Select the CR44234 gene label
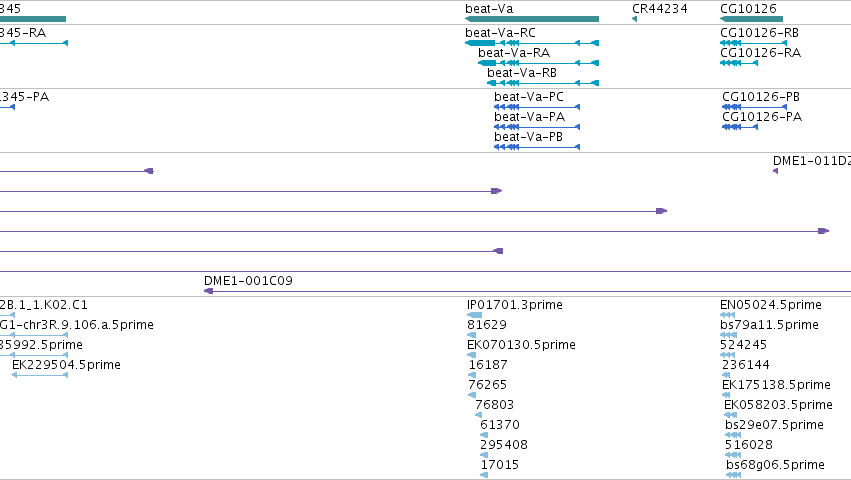This screenshot has height=480, width=851. tap(659, 9)
